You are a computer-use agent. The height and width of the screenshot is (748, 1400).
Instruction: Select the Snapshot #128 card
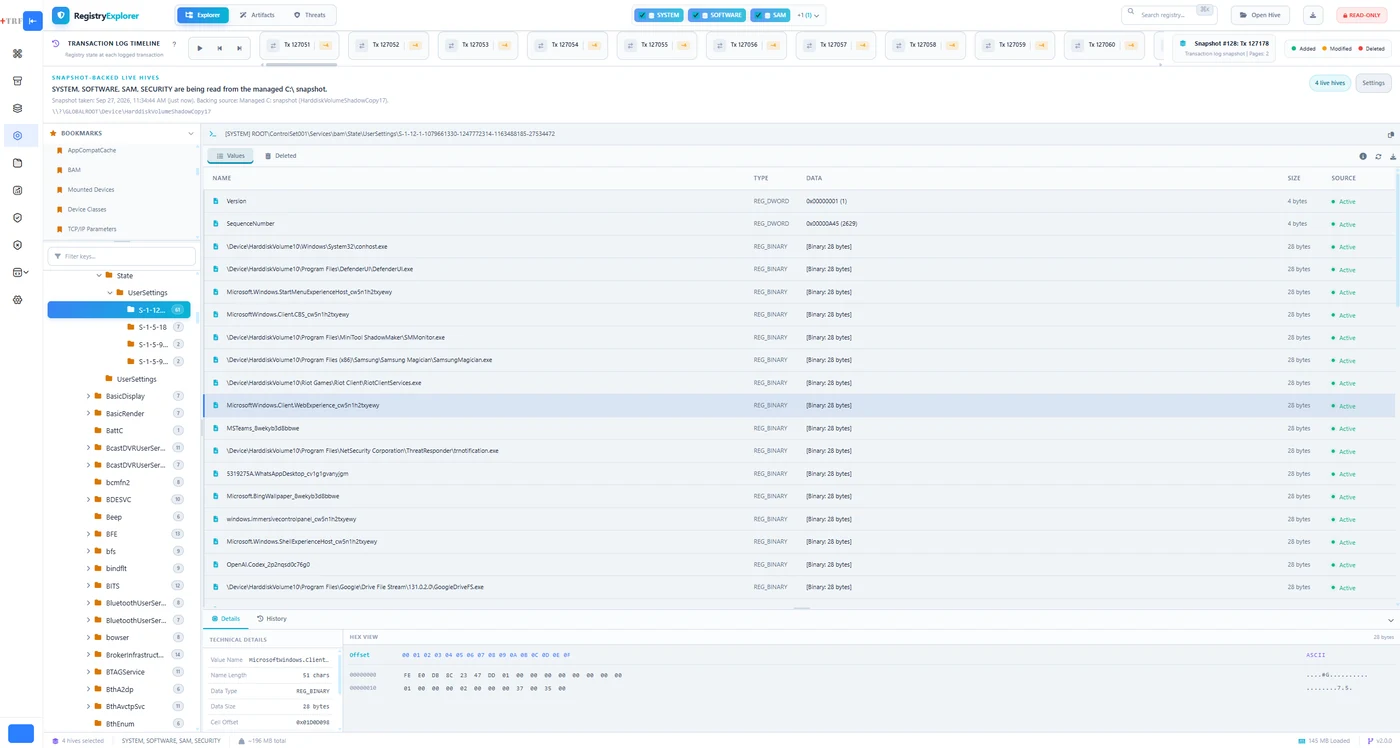[1224, 48]
